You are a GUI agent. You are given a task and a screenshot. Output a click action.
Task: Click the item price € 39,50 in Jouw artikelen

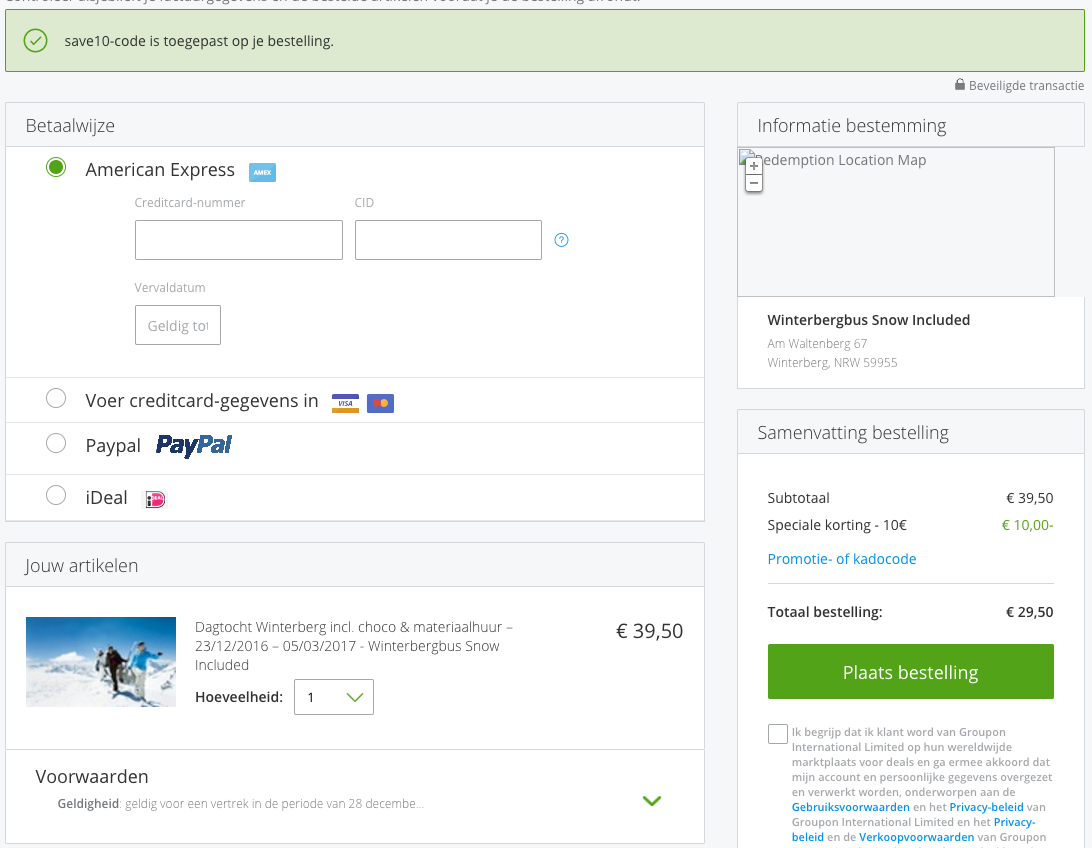click(x=649, y=631)
